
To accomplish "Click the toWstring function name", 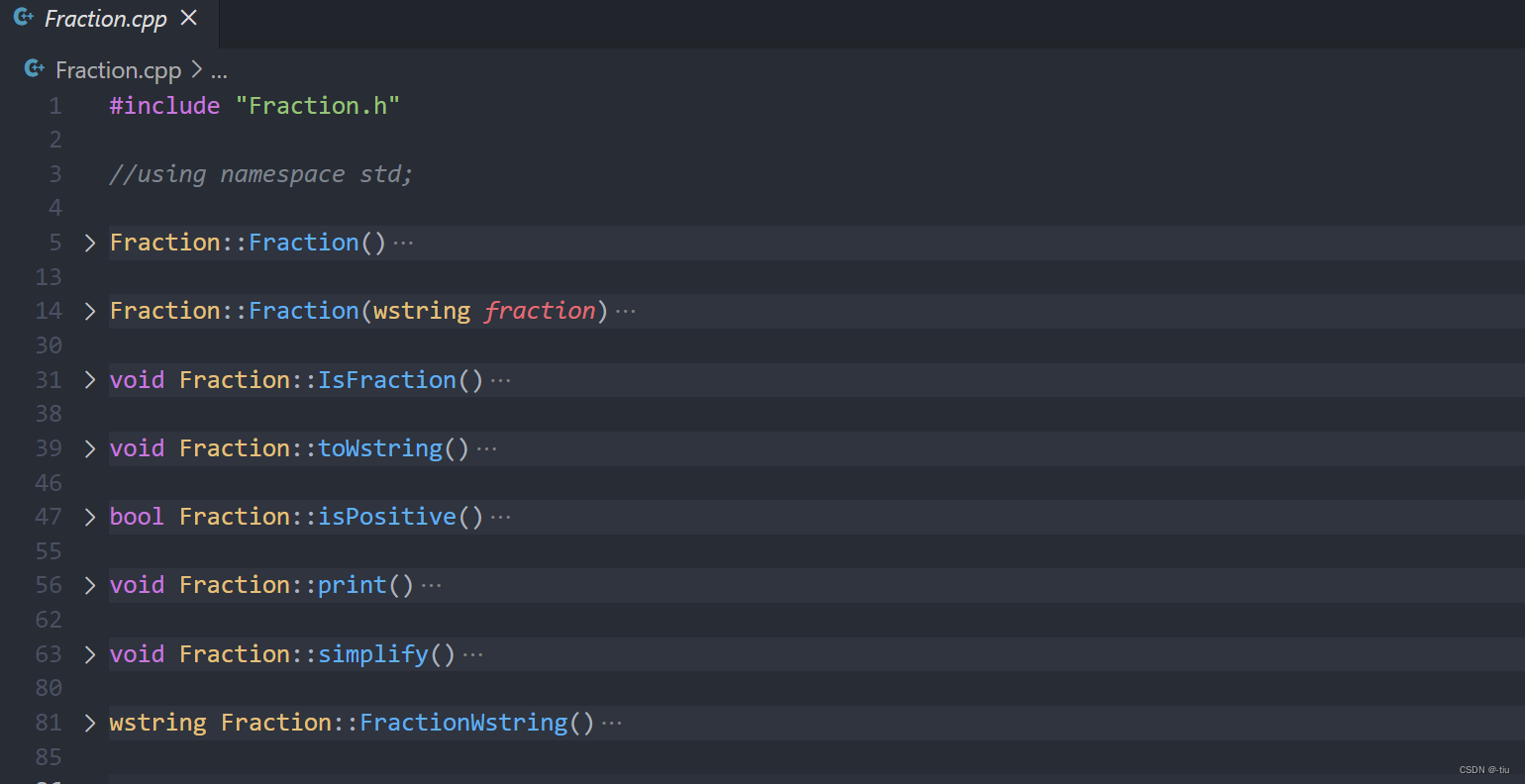I will click(380, 448).
